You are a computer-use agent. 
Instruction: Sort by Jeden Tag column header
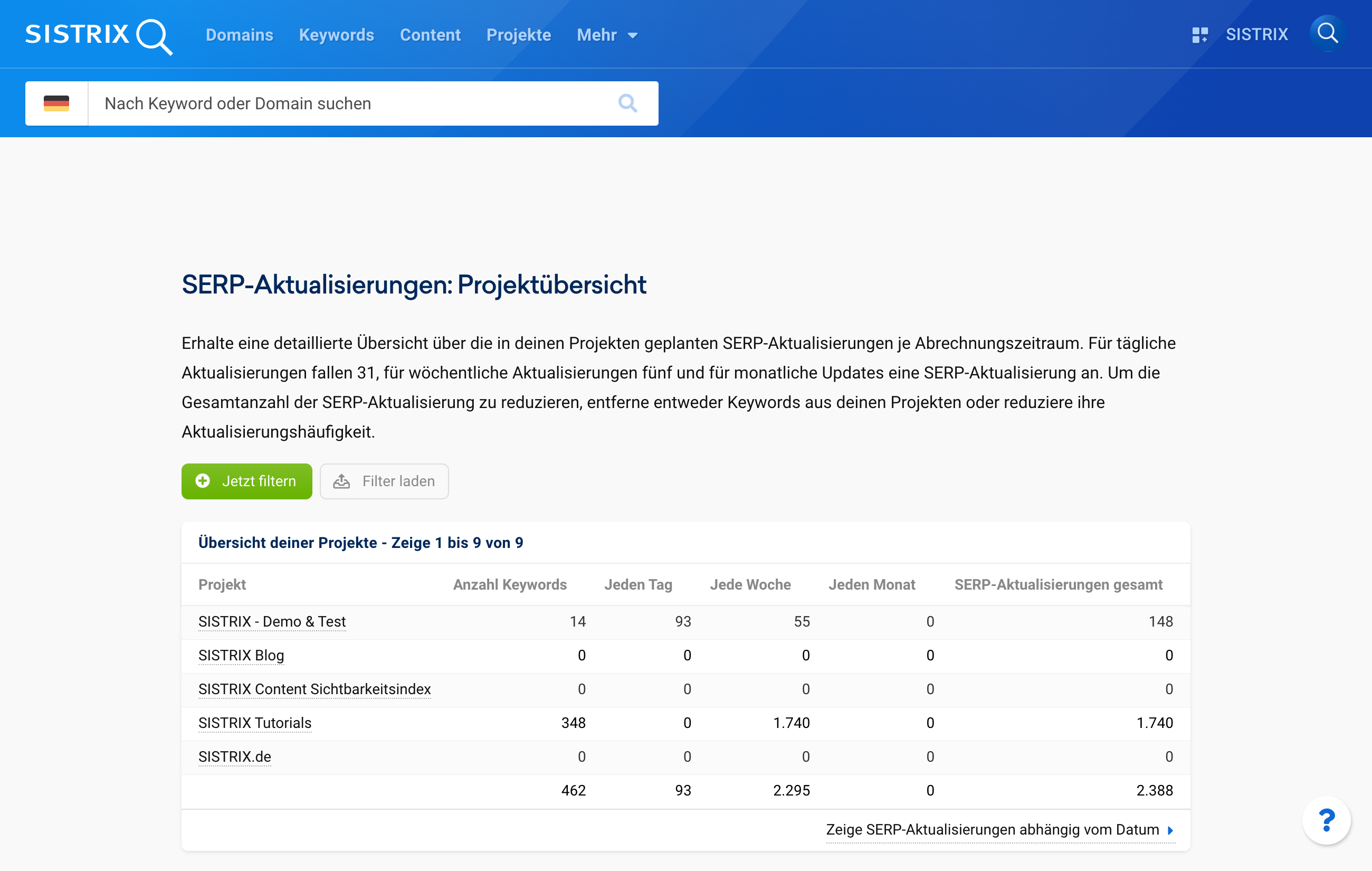tap(638, 584)
